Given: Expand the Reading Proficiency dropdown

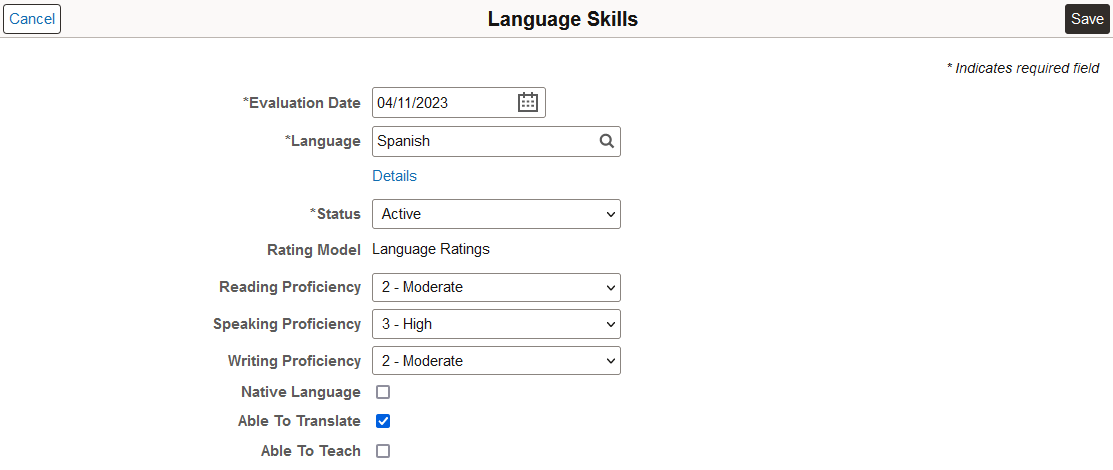Looking at the screenshot, I should coord(496,288).
